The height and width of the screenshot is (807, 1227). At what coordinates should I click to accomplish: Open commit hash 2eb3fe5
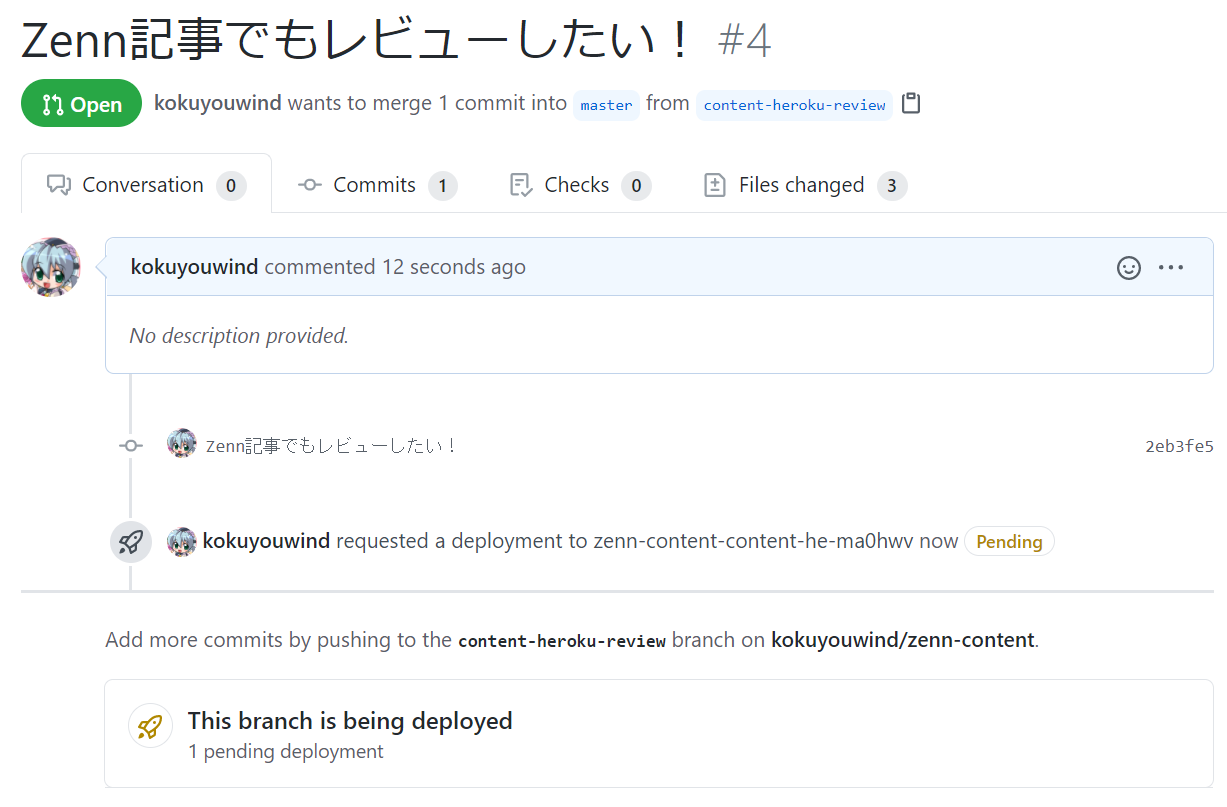1179,446
